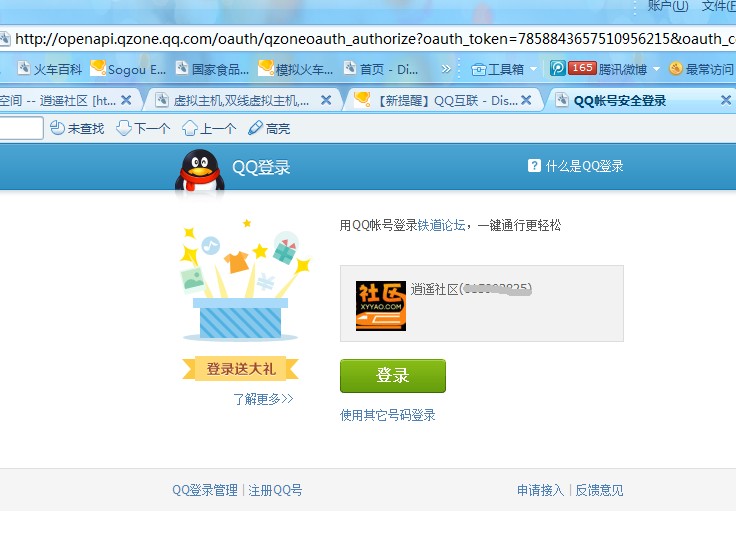The height and width of the screenshot is (544, 736).
Task: Open the 申请接入 footer link
Action: pos(540,490)
